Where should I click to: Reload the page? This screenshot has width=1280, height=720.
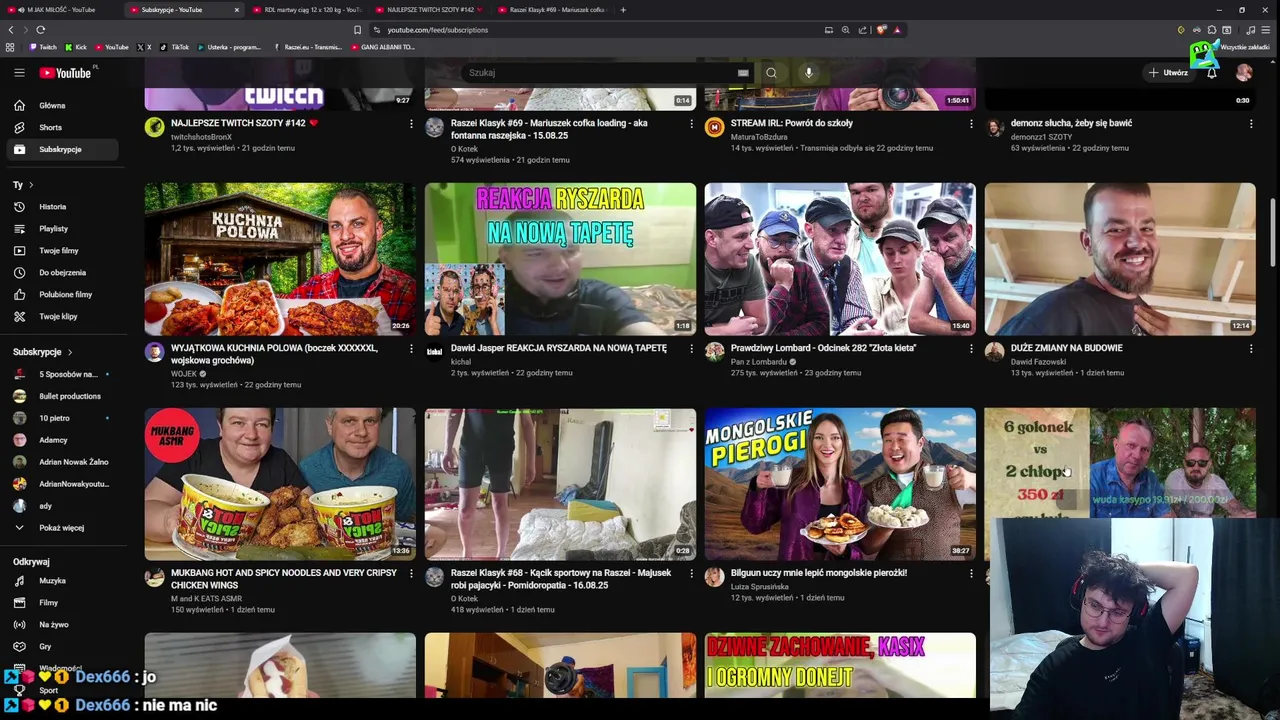click(40, 30)
